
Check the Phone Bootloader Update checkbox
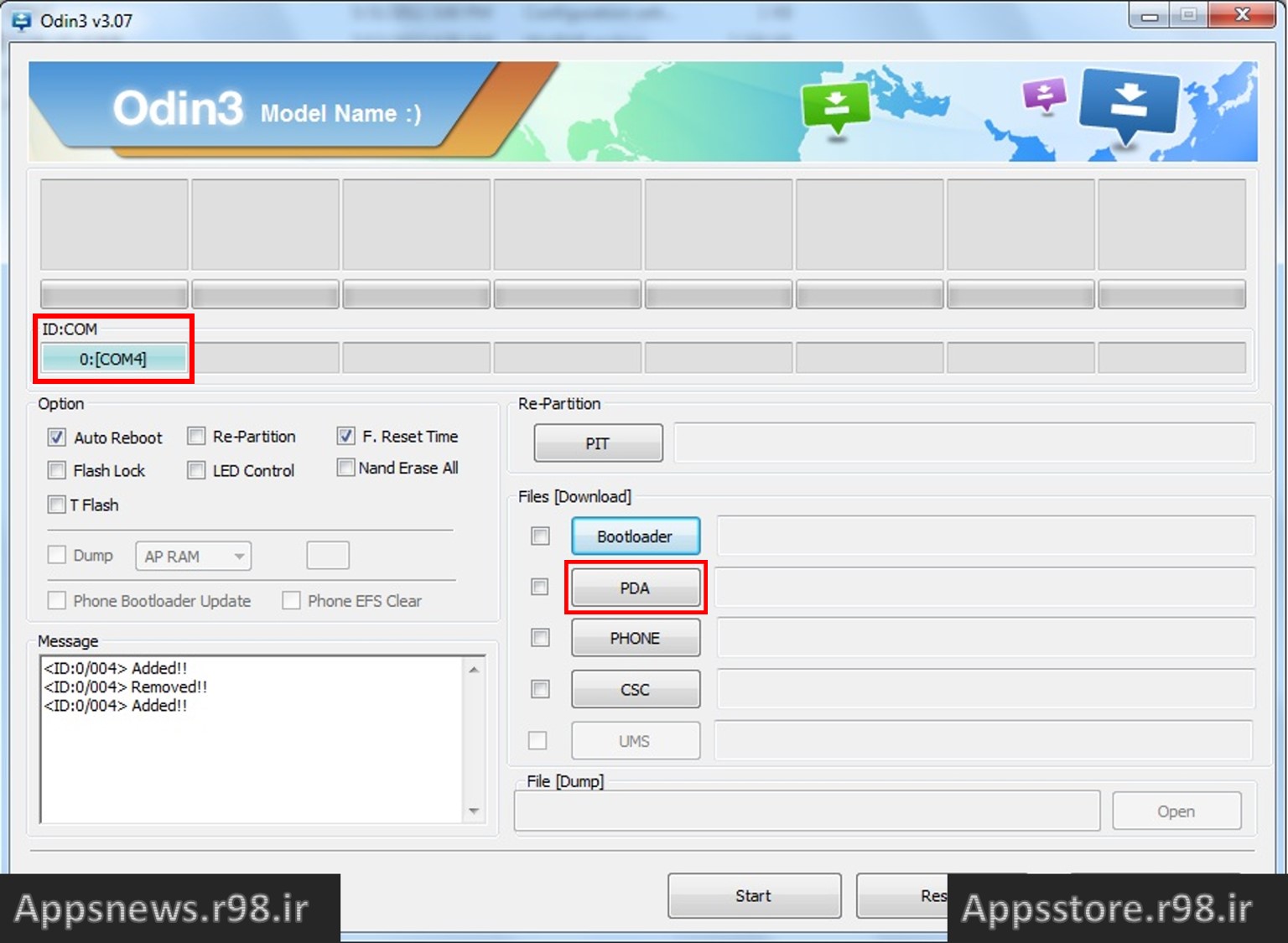tap(57, 600)
